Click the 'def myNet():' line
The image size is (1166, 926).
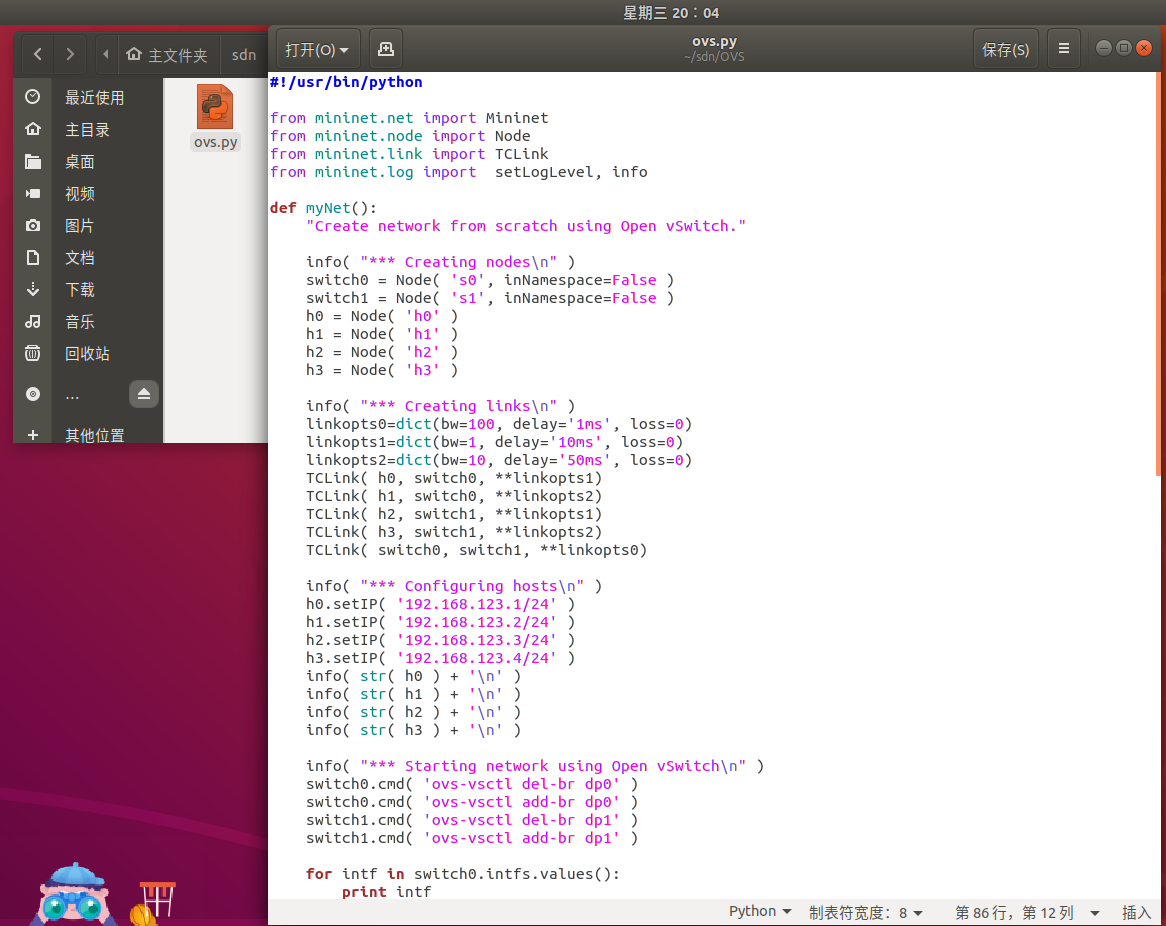pyautogui.click(x=323, y=208)
